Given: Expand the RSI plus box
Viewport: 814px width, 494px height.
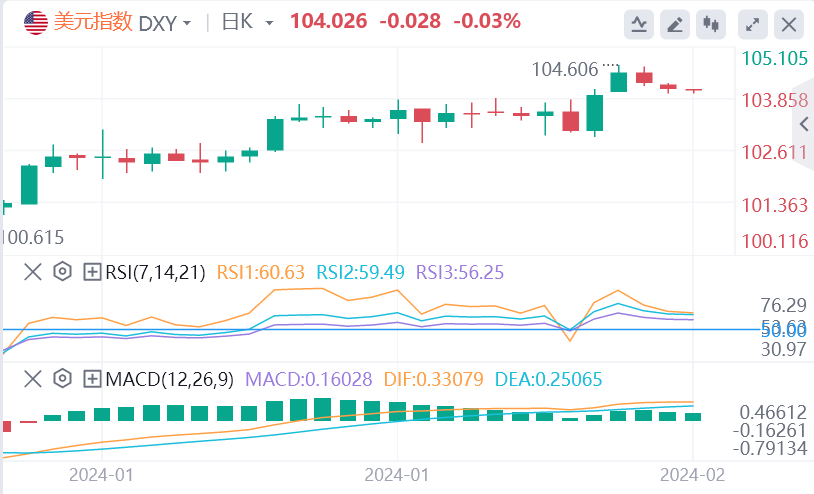Looking at the screenshot, I should pos(91,271).
